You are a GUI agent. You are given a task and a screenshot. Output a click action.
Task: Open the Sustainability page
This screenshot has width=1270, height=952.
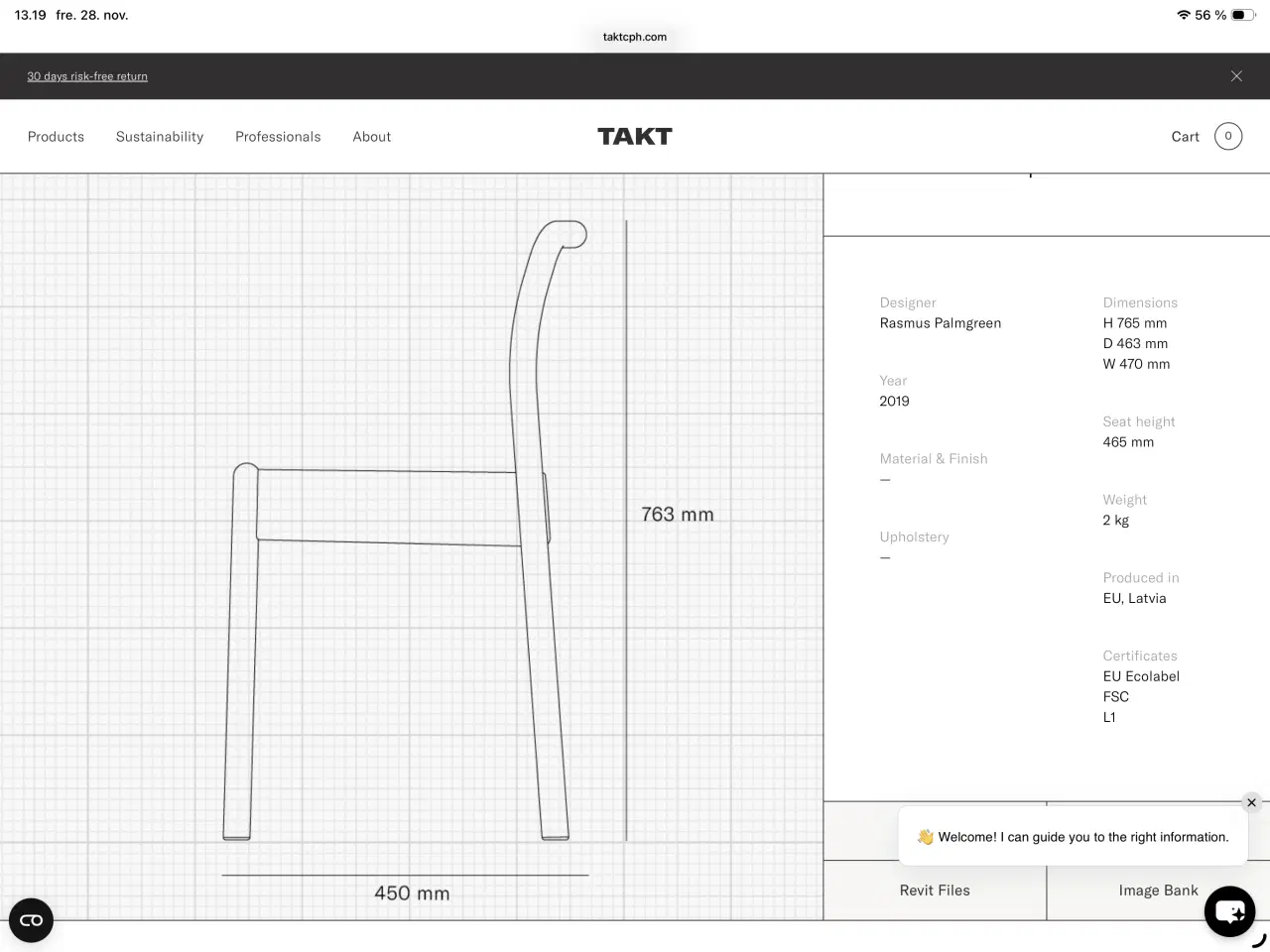[x=160, y=136]
